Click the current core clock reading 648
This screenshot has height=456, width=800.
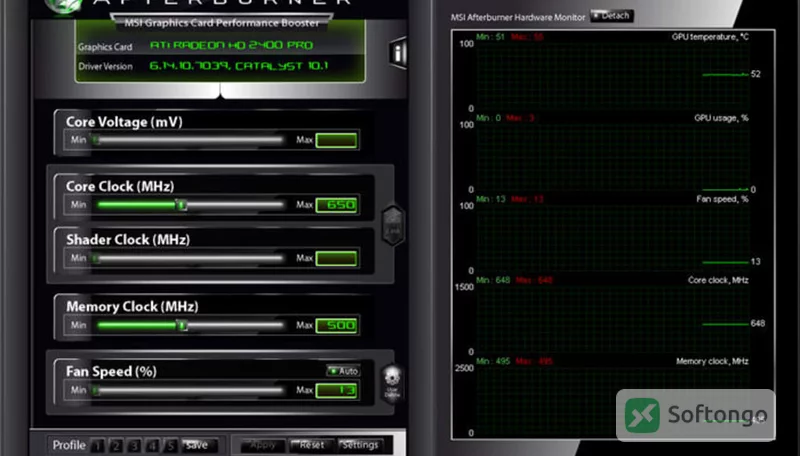pyautogui.click(x=758, y=323)
